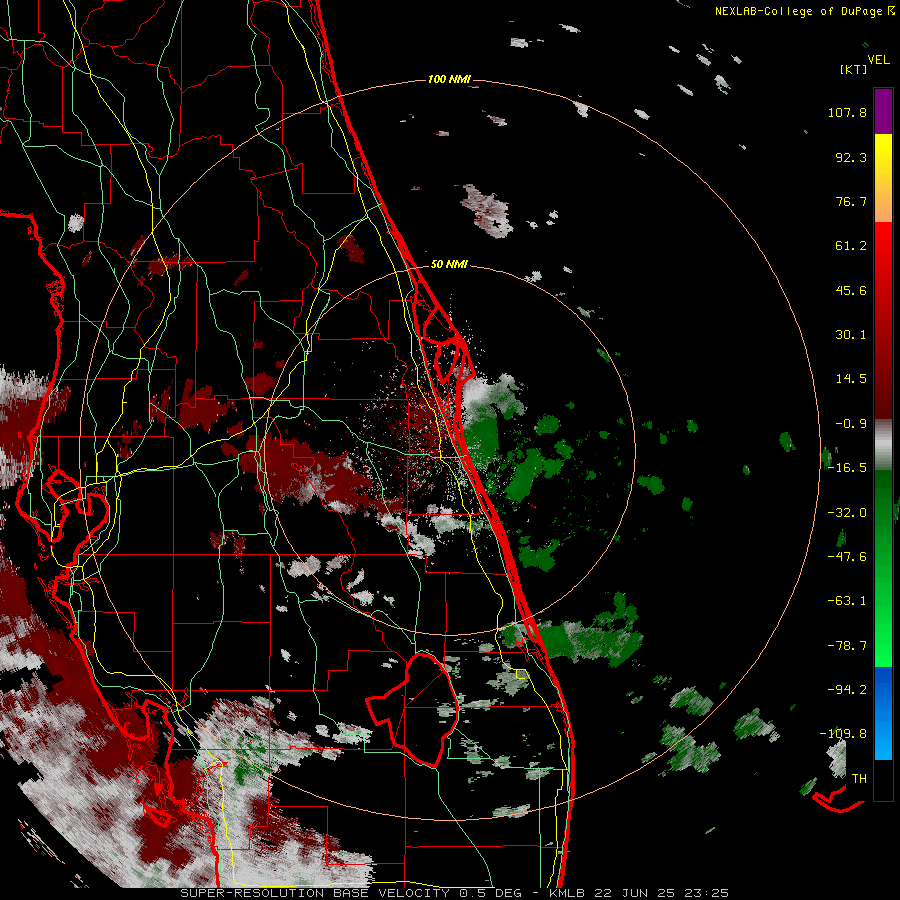Click the 100 NMI range ring label
Screen dimensions: 900x900
(x=449, y=79)
